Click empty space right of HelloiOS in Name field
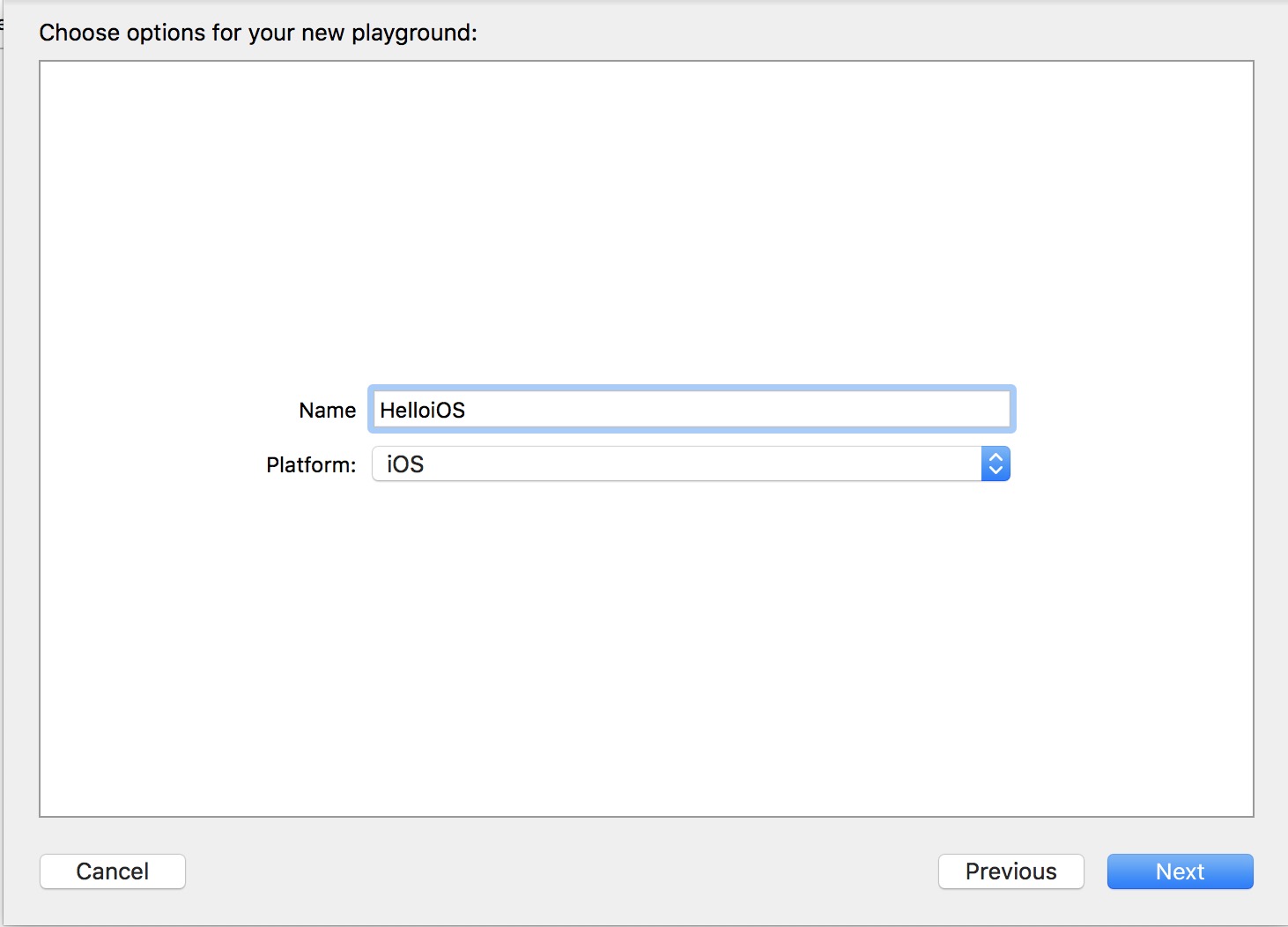 pyautogui.click(x=749, y=410)
